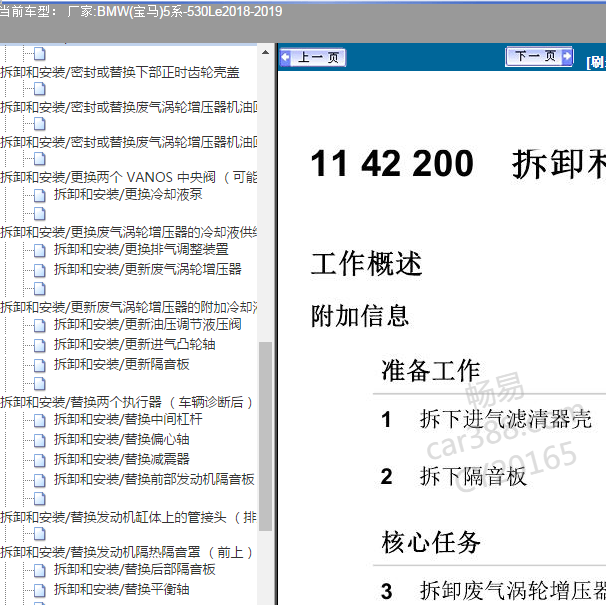Click page icon beside 更新油压调节液压阀
The image size is (606, 605).
click(39, 325)
